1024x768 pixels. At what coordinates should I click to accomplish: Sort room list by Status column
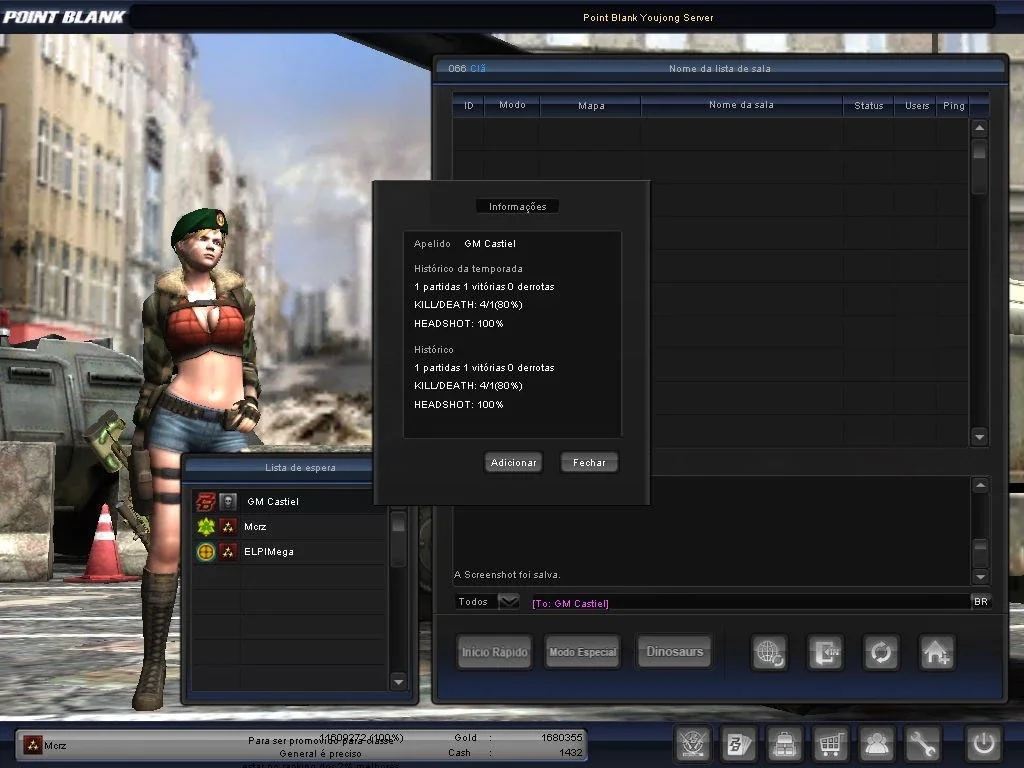[869, 105]
